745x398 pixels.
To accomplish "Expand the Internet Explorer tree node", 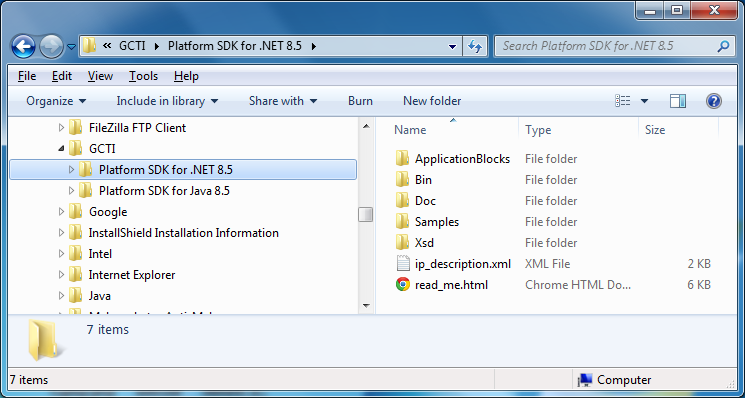I will [x=61, y=275].
